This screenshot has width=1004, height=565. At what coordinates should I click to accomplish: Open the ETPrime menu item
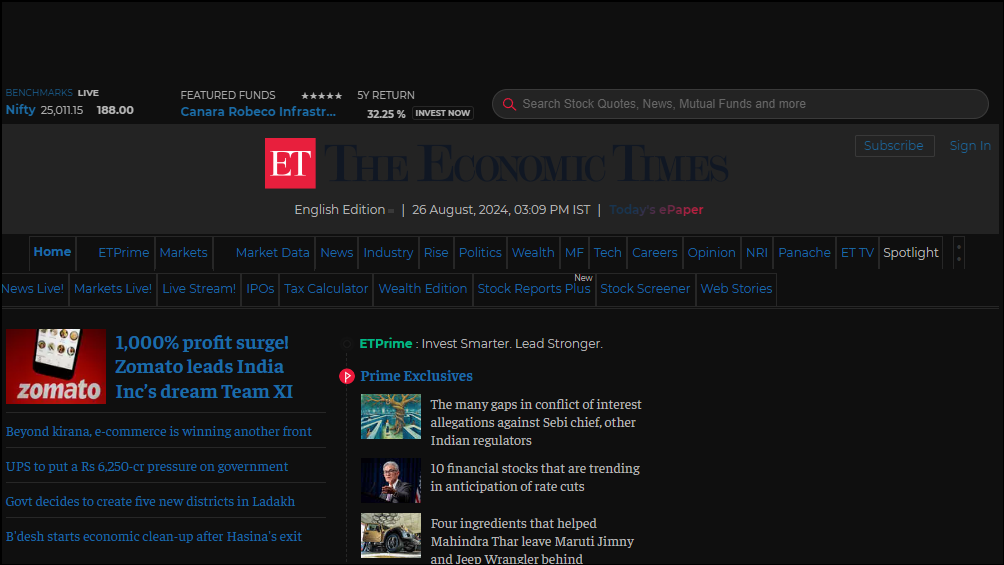click(124, 252)
